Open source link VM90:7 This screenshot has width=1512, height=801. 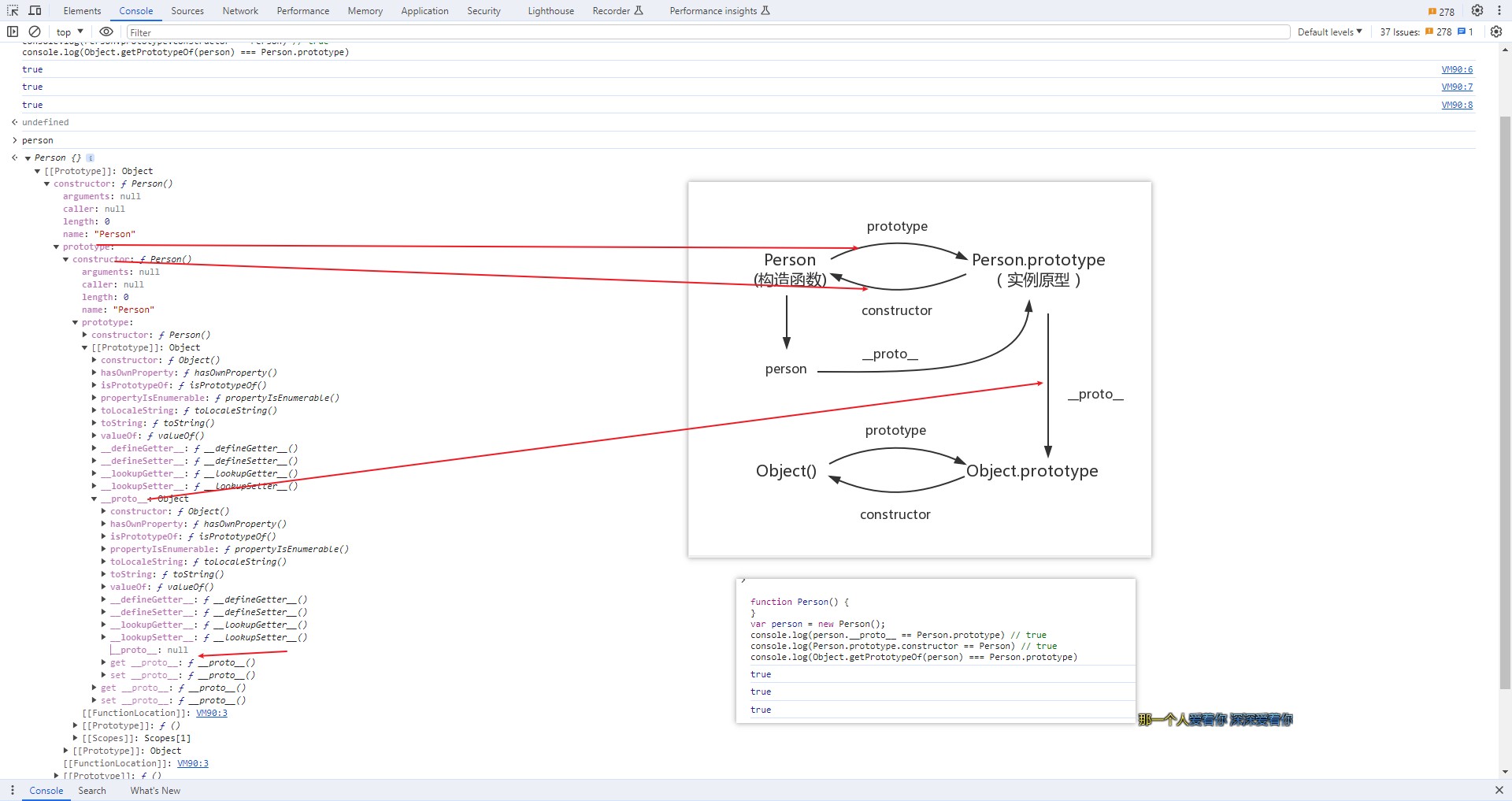(x=1457, y=87)
